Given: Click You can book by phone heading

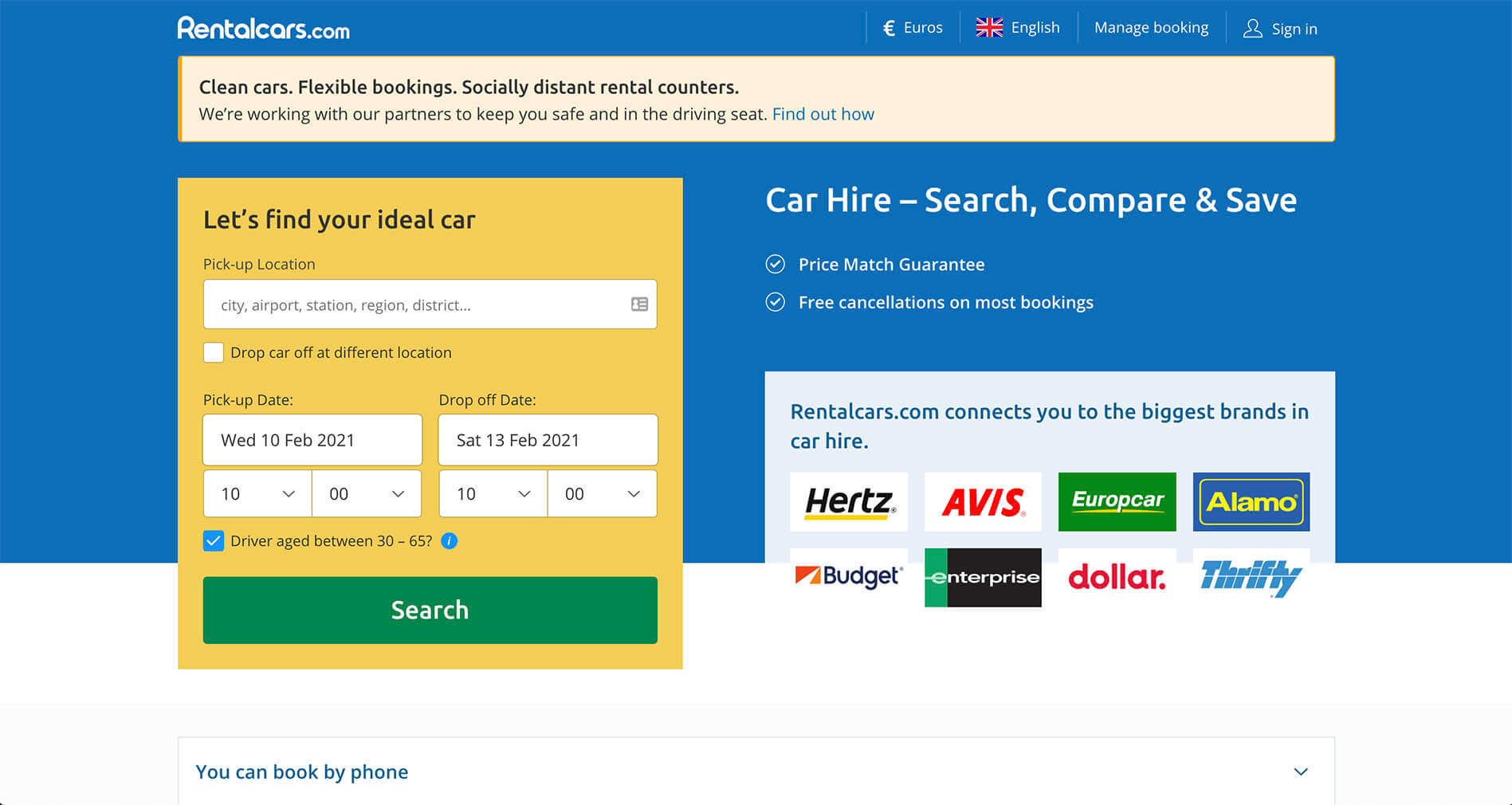Looking at the screenshot, I should click(302, 772).
